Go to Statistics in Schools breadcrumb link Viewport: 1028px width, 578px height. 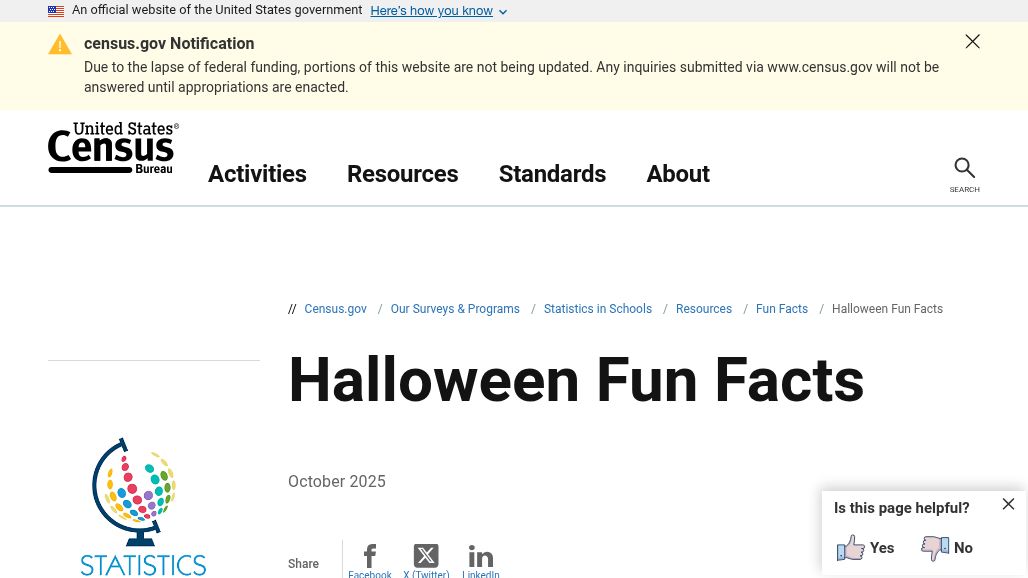597,309
